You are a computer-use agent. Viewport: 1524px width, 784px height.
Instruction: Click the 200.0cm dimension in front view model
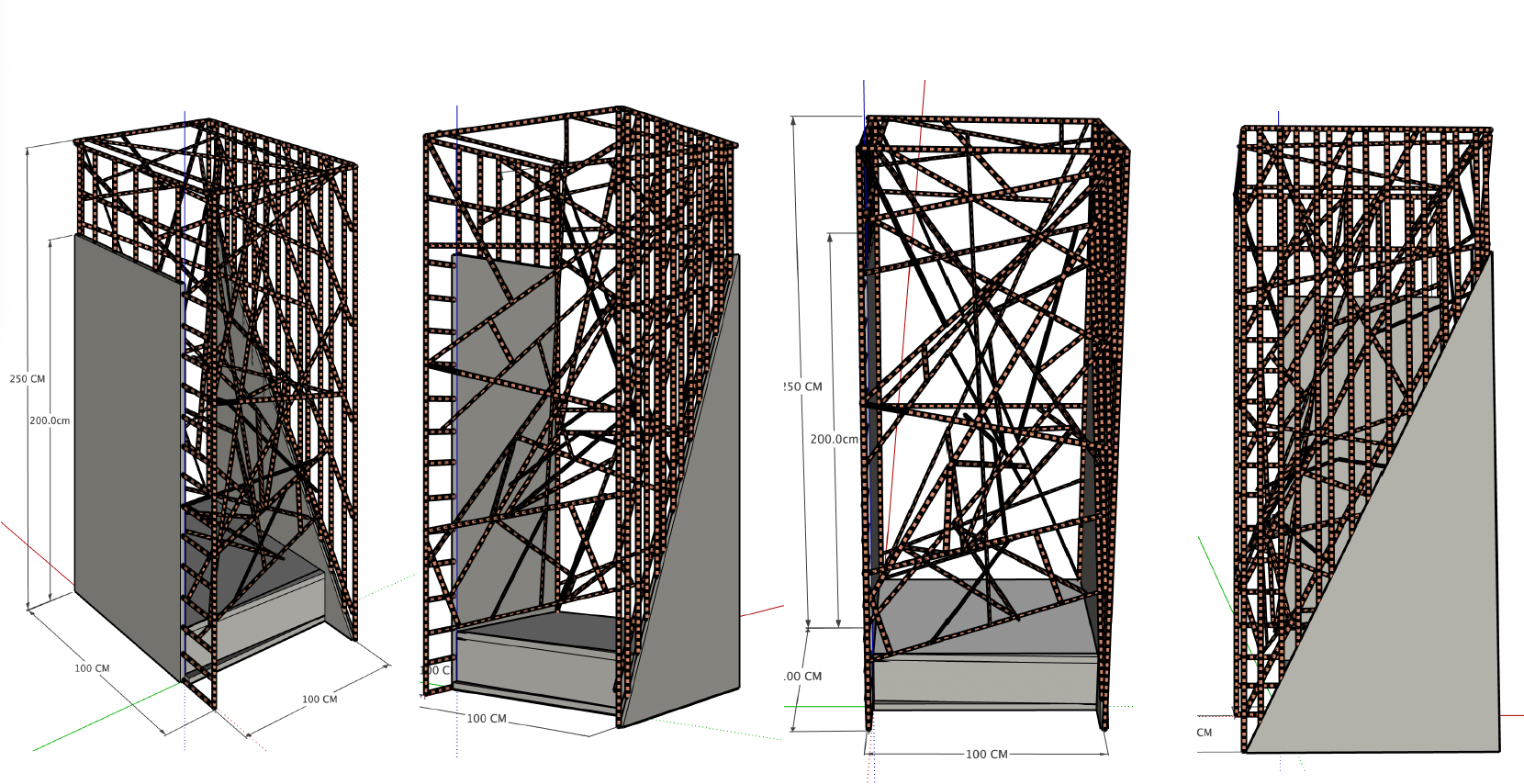coord(834,440)
